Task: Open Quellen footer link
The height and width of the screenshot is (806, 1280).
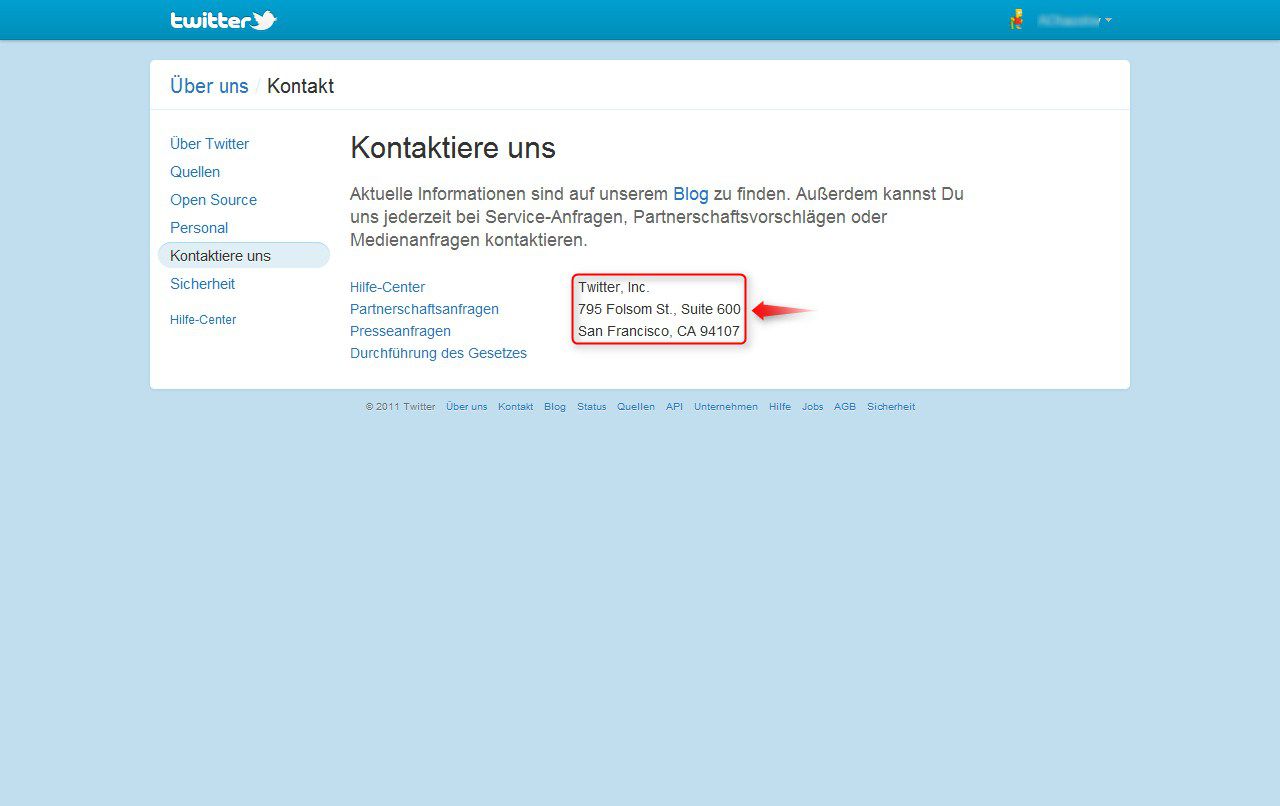Action: [636, 407]
